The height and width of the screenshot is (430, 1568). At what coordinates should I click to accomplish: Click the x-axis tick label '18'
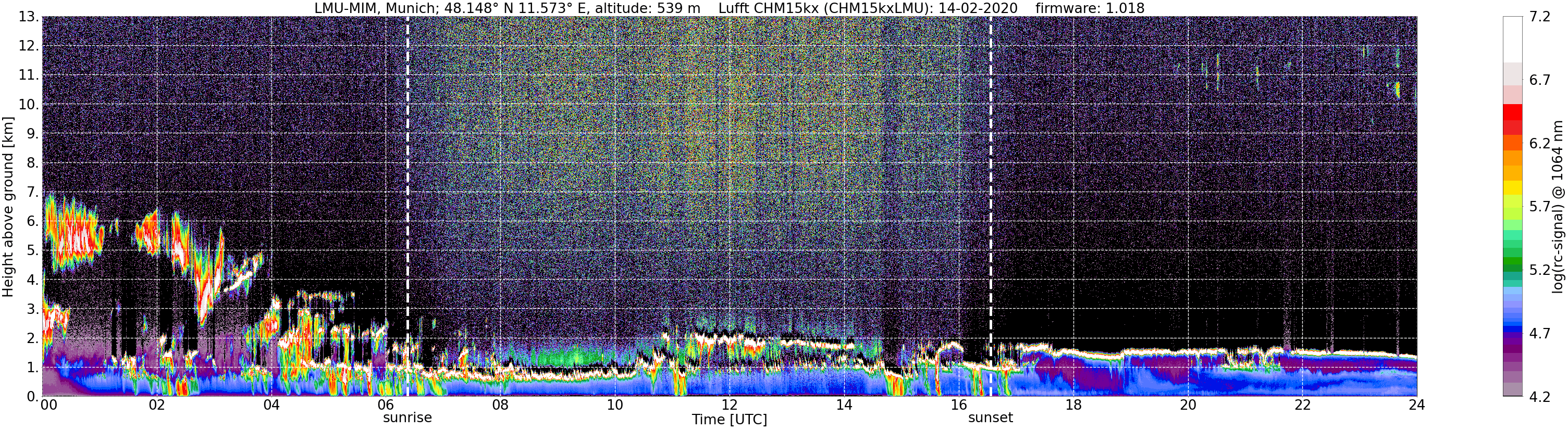click(1073, 405)
